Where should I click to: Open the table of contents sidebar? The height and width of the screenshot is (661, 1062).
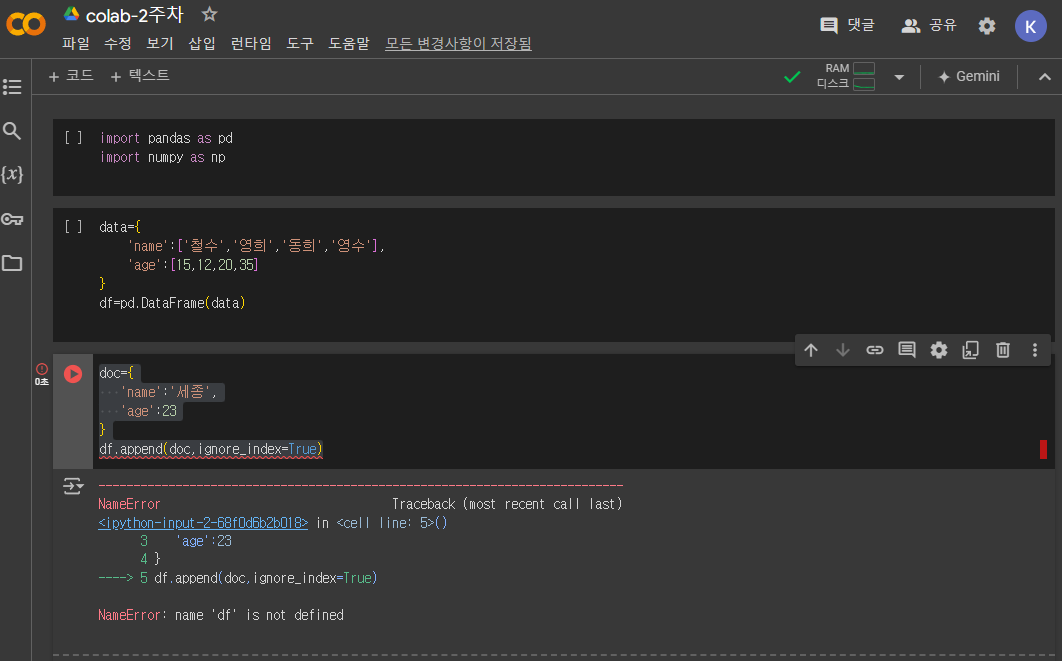click(12, 87)
